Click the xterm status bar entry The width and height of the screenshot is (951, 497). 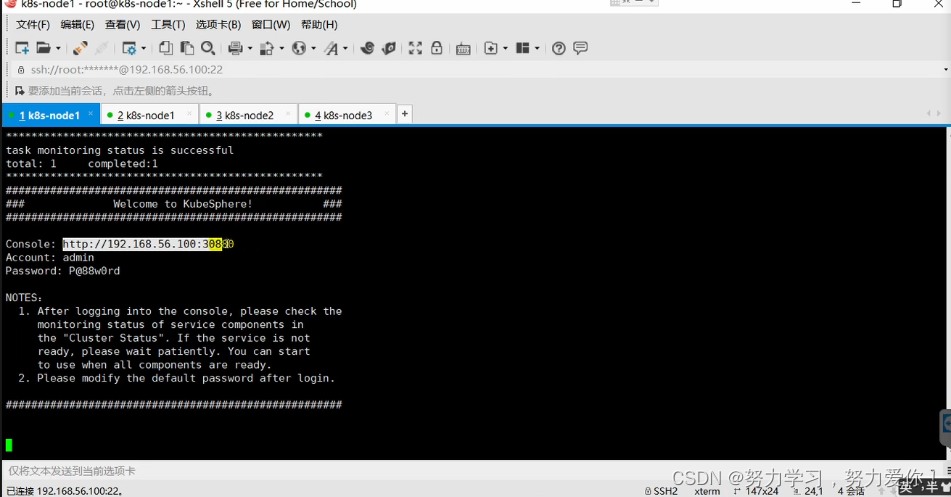point(707,491)
